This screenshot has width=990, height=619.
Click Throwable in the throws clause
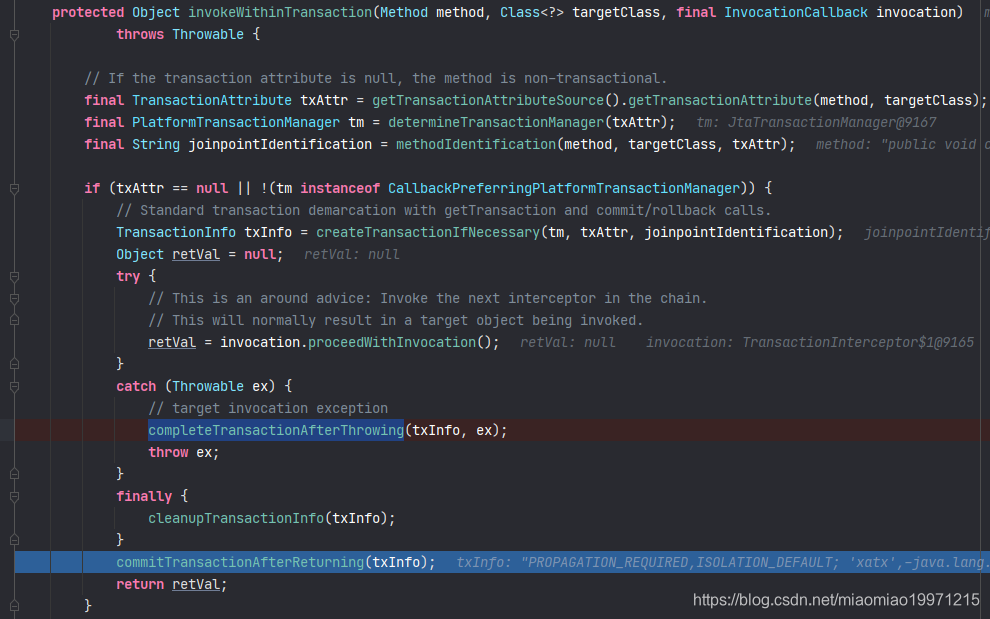[208, 35]
